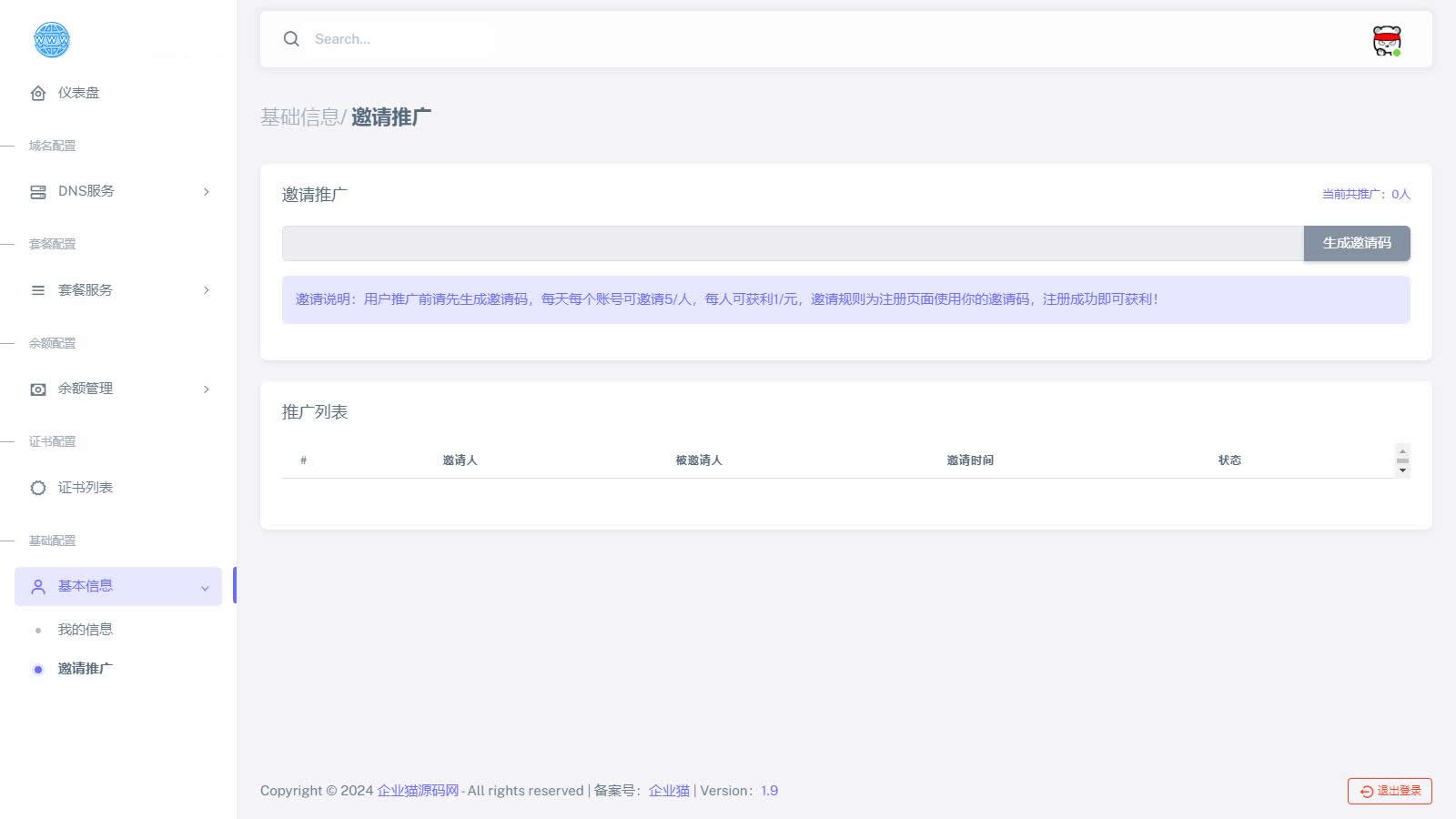This screenshot has height=819, width=1456.
Task: Click the DNS服务 server icon in sidebar
Action: point(37,190)
